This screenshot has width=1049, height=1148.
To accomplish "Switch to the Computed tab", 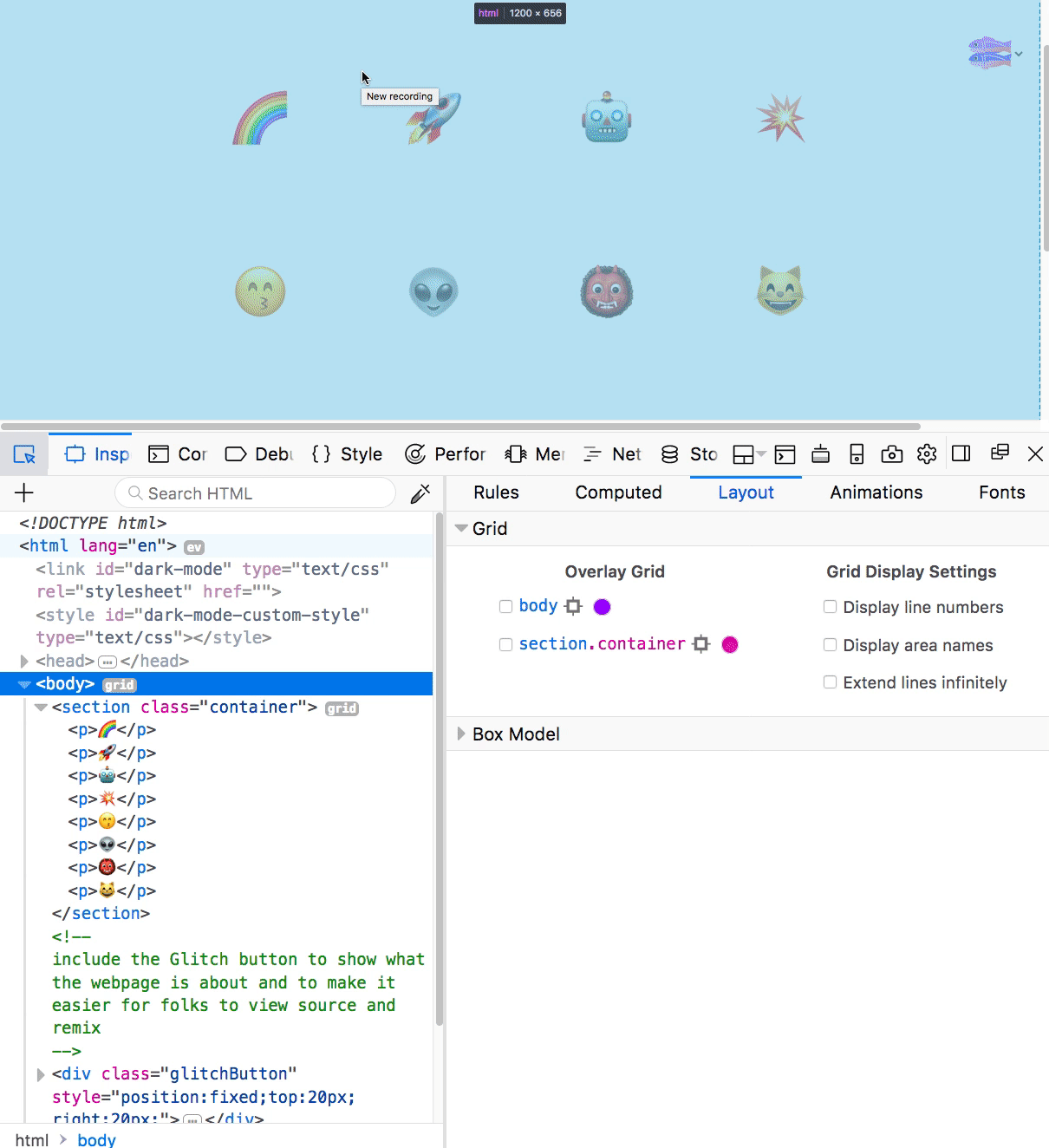I will pyautogui.click(x=618, y=492).
